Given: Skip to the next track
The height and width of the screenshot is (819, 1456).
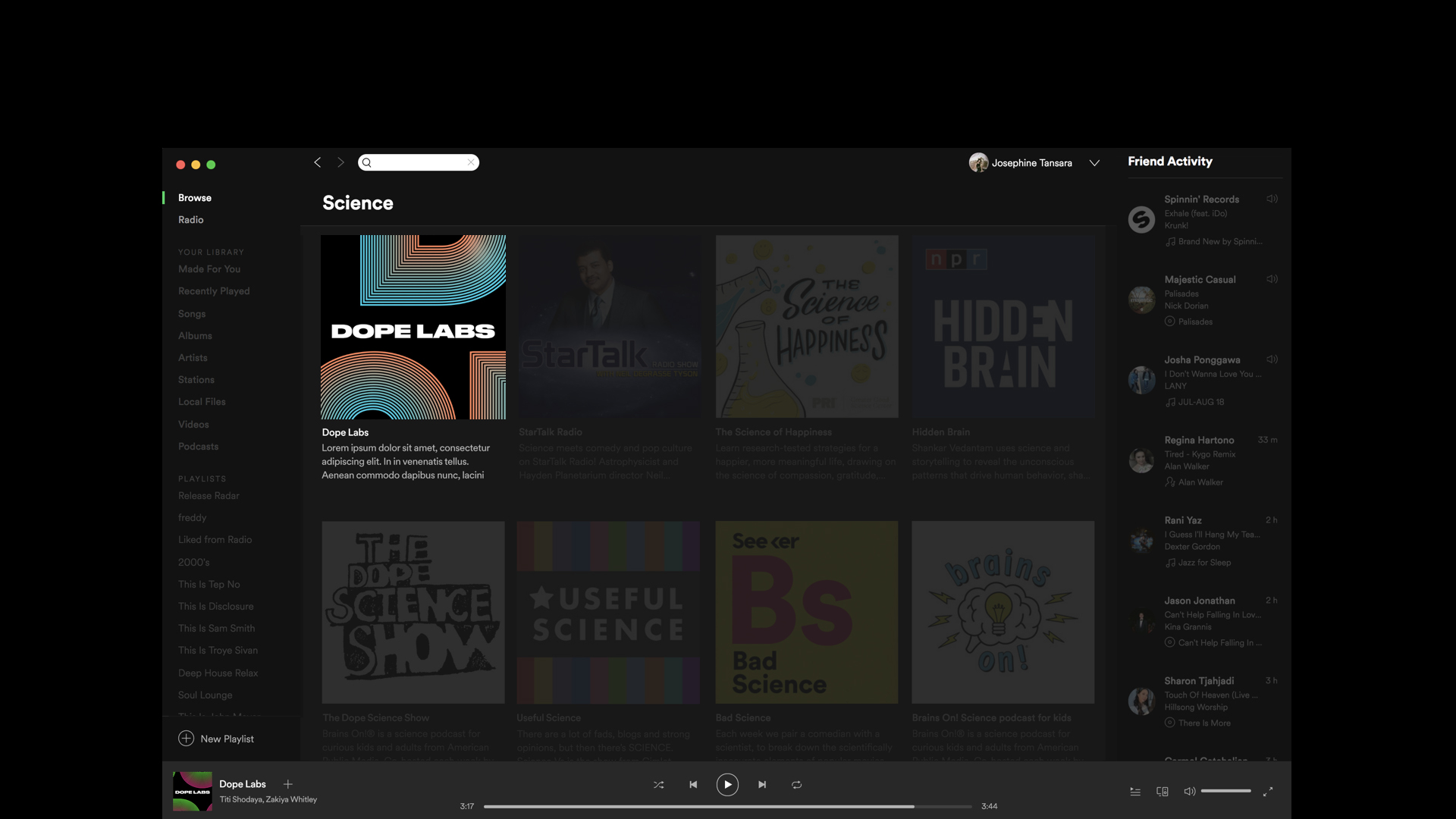Looking at the screenshot, I should point(762,785).
